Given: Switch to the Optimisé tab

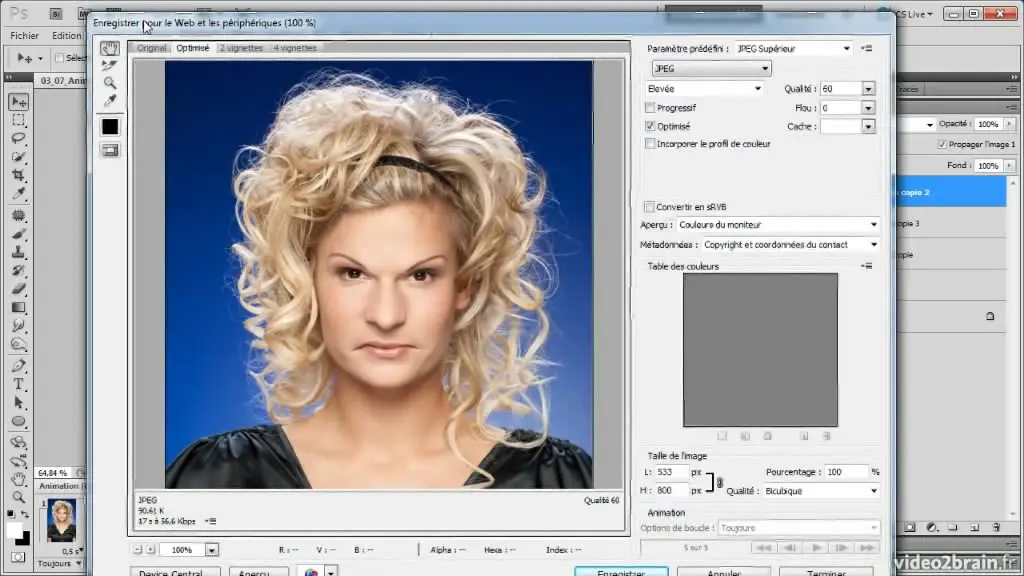Looking at the screenshot, I should [x=193, y=48].
